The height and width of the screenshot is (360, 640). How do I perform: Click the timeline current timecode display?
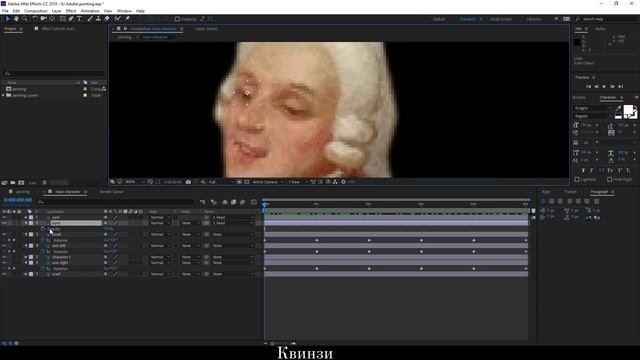tap(18, 200)
